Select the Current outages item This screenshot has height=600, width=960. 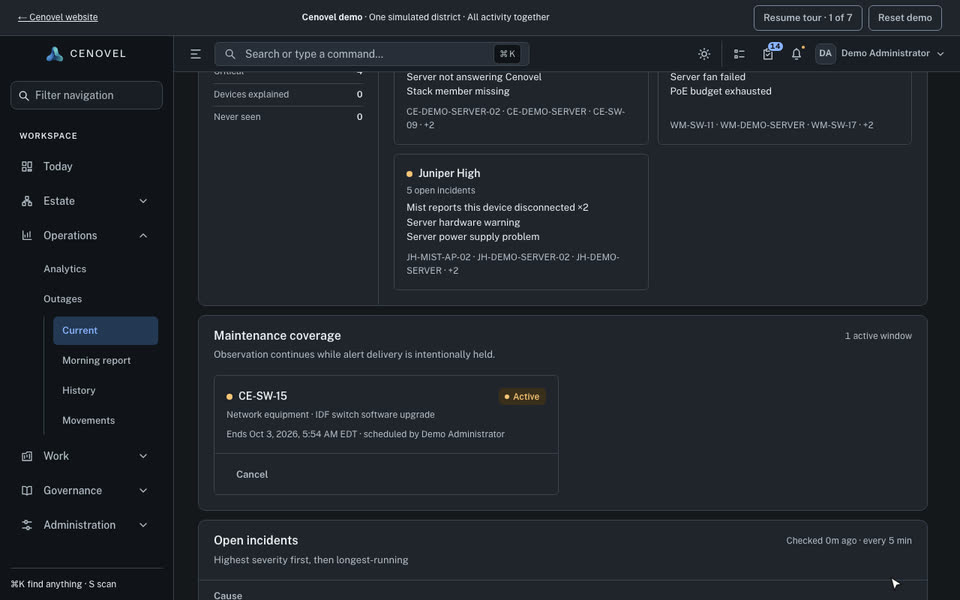point(105,331)
